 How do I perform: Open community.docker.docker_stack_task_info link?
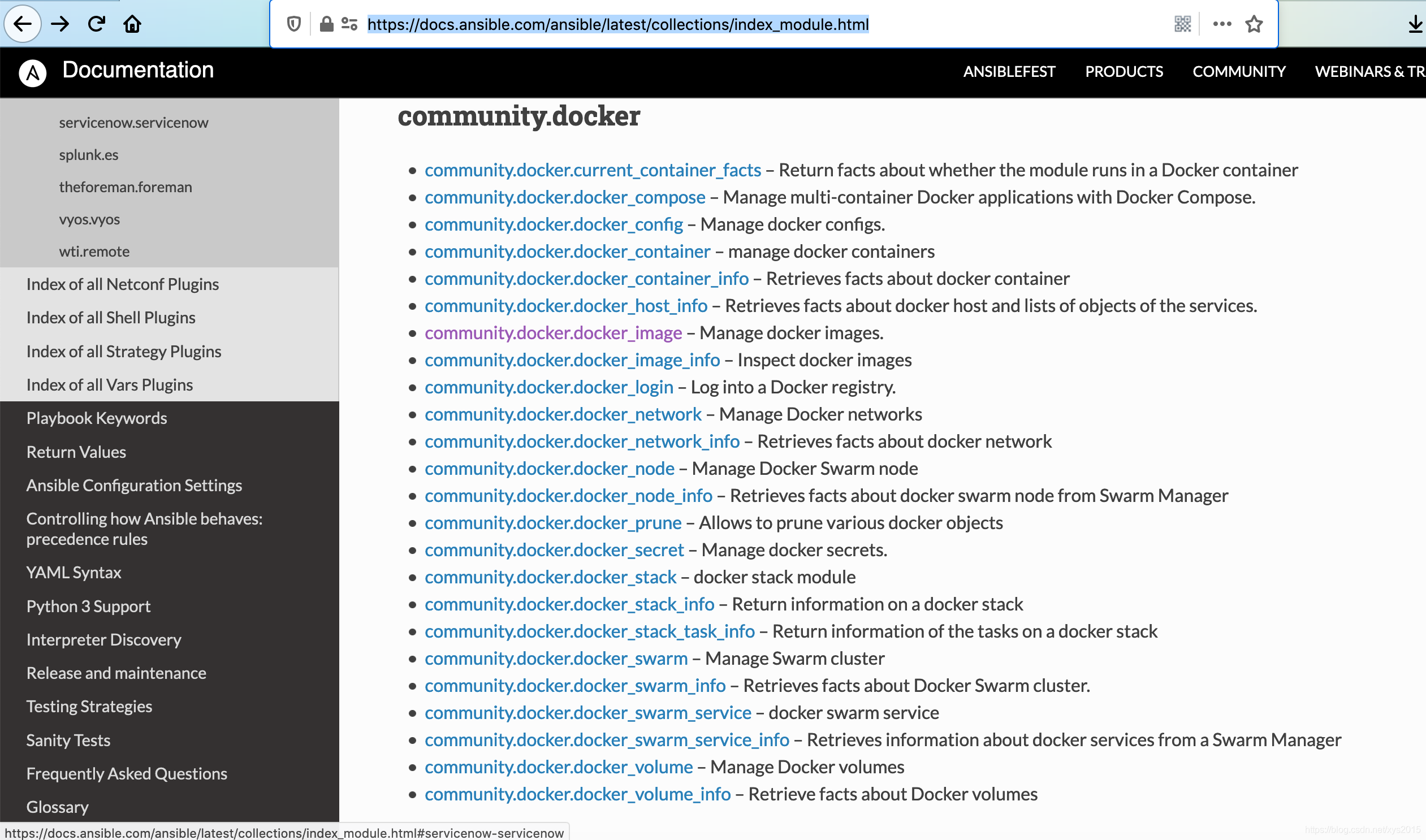coord(590,633)
